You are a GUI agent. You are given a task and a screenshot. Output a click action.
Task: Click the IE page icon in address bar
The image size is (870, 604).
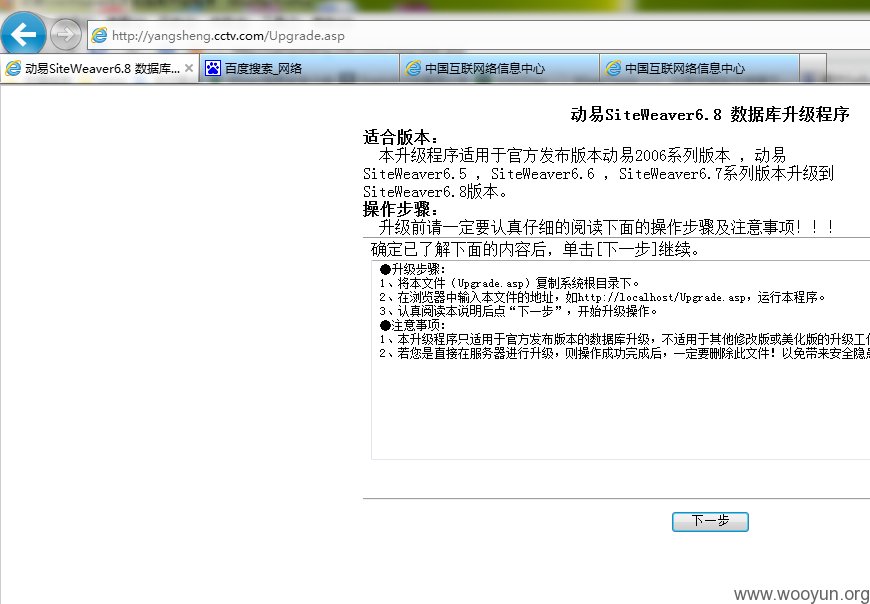(x=99, y=35)
